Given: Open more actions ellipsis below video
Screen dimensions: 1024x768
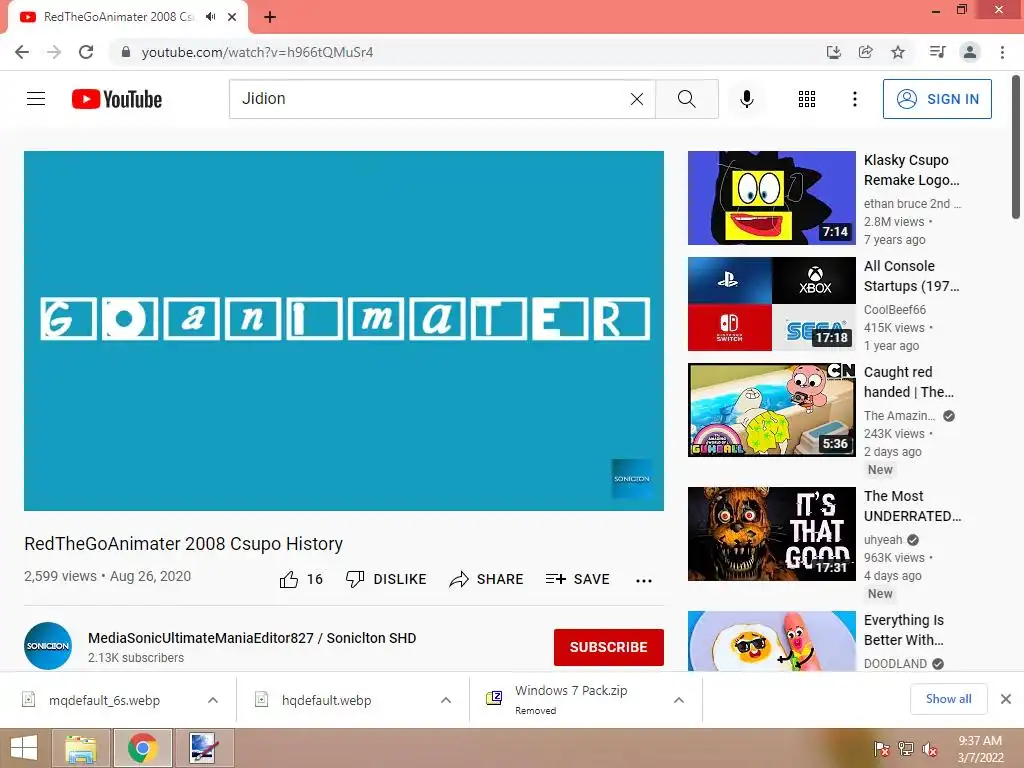Looking at the screenshot, I should click(x=644, y=581).
